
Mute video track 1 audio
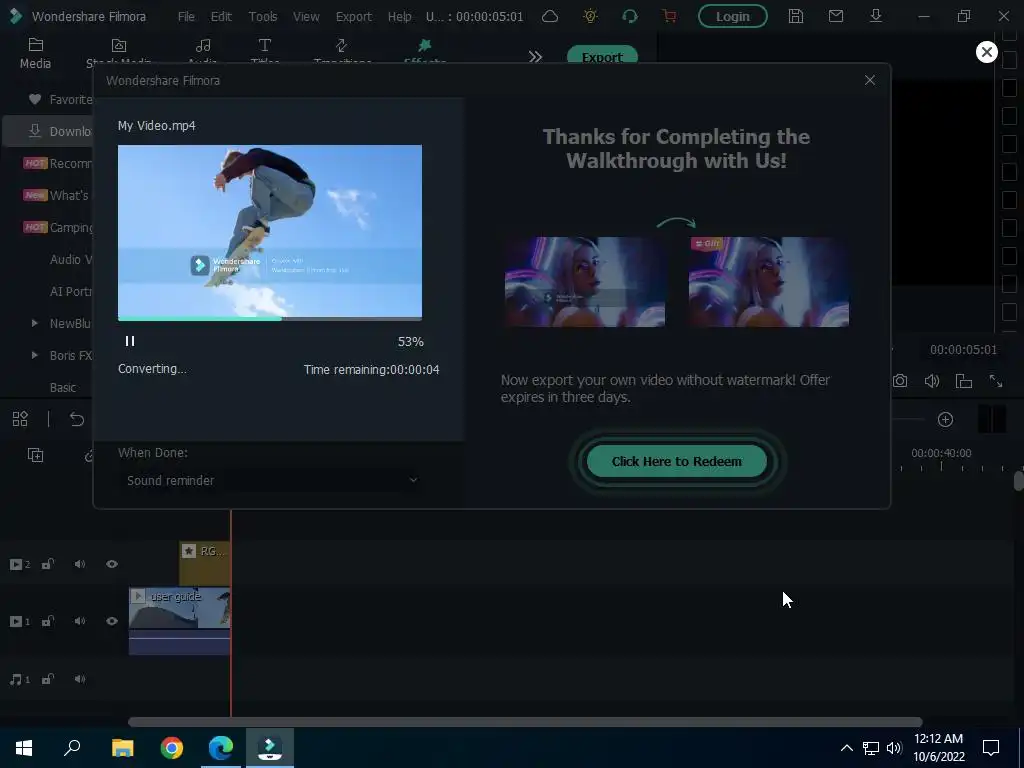(x=80, y=621)
